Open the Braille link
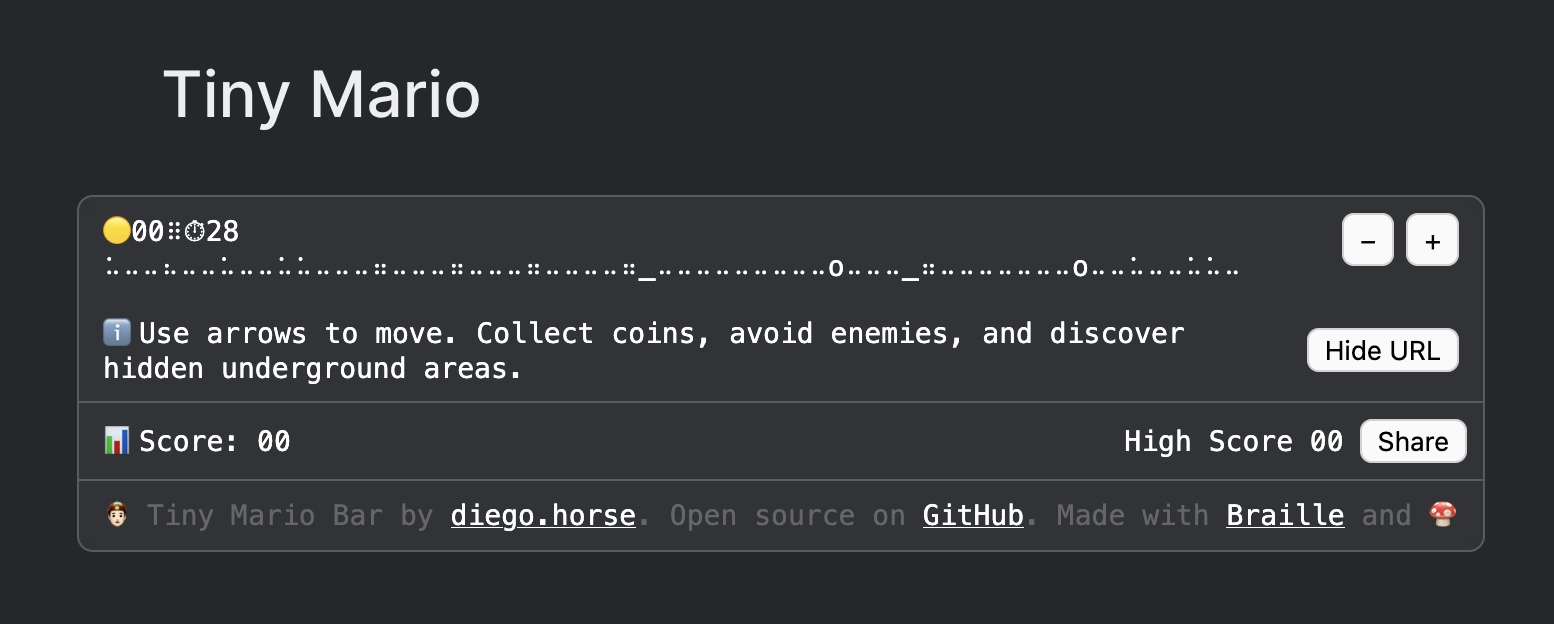This screenshot has width=1554, height=624. [x=1284, y=515]
